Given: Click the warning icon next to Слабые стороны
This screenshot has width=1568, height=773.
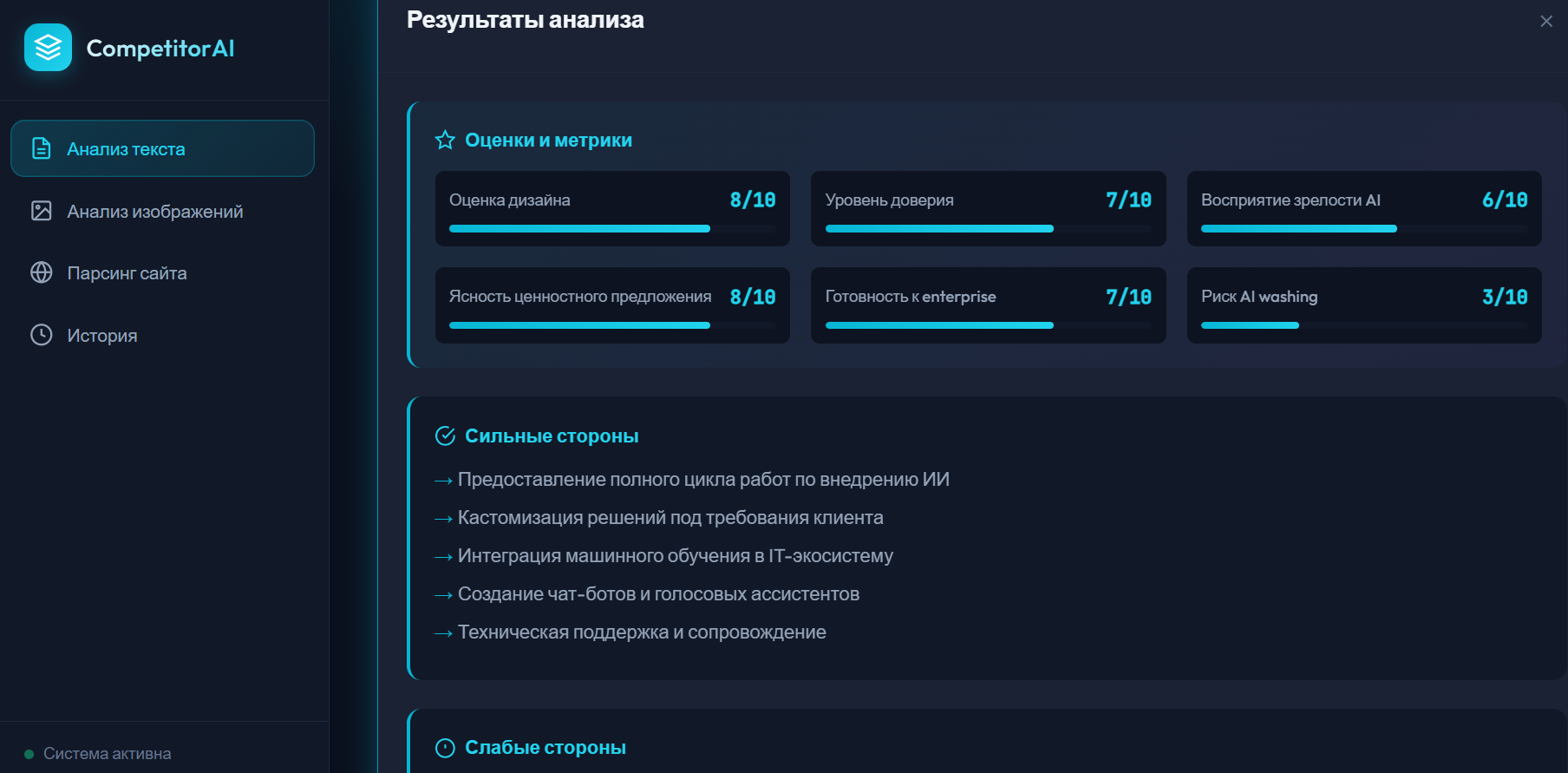Looking at the screenshot, I should [x=444, y=746].
